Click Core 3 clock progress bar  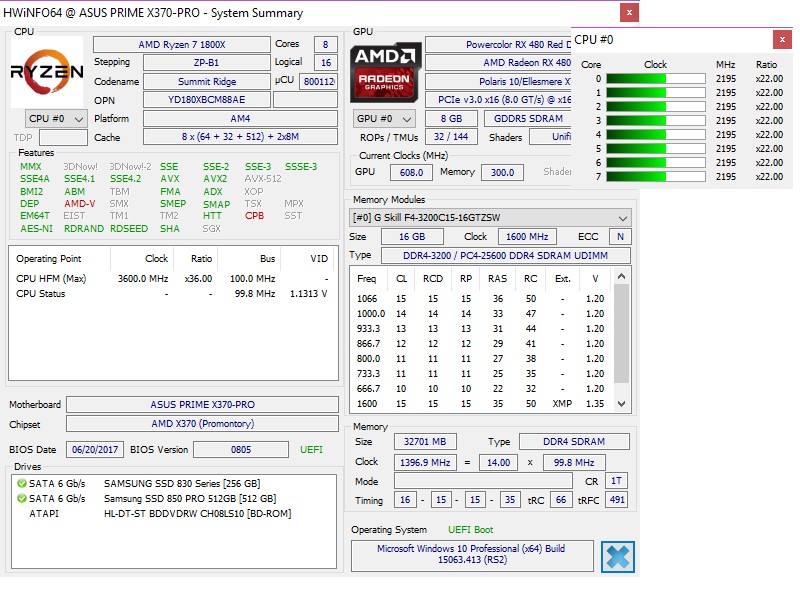pyautogui.click(x=656, y=120)
